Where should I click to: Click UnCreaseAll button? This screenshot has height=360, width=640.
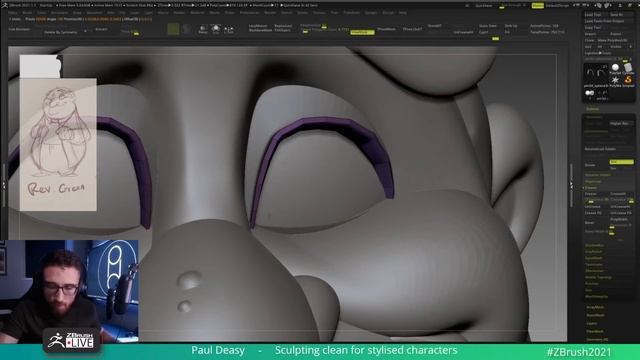tap(620, 207)
